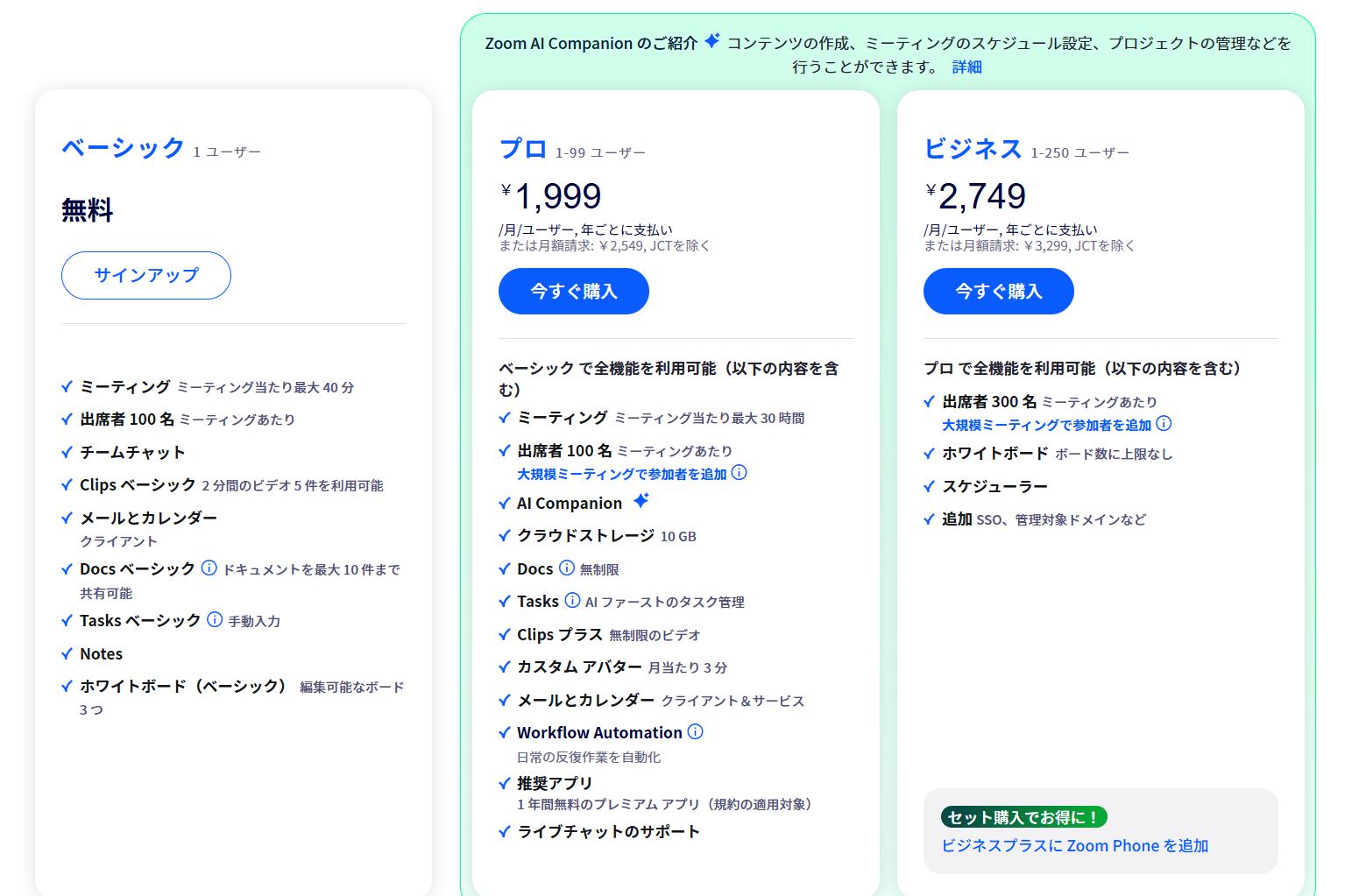Click ミーティング当たり最大 40 分 text

click(x=265, y=387)
